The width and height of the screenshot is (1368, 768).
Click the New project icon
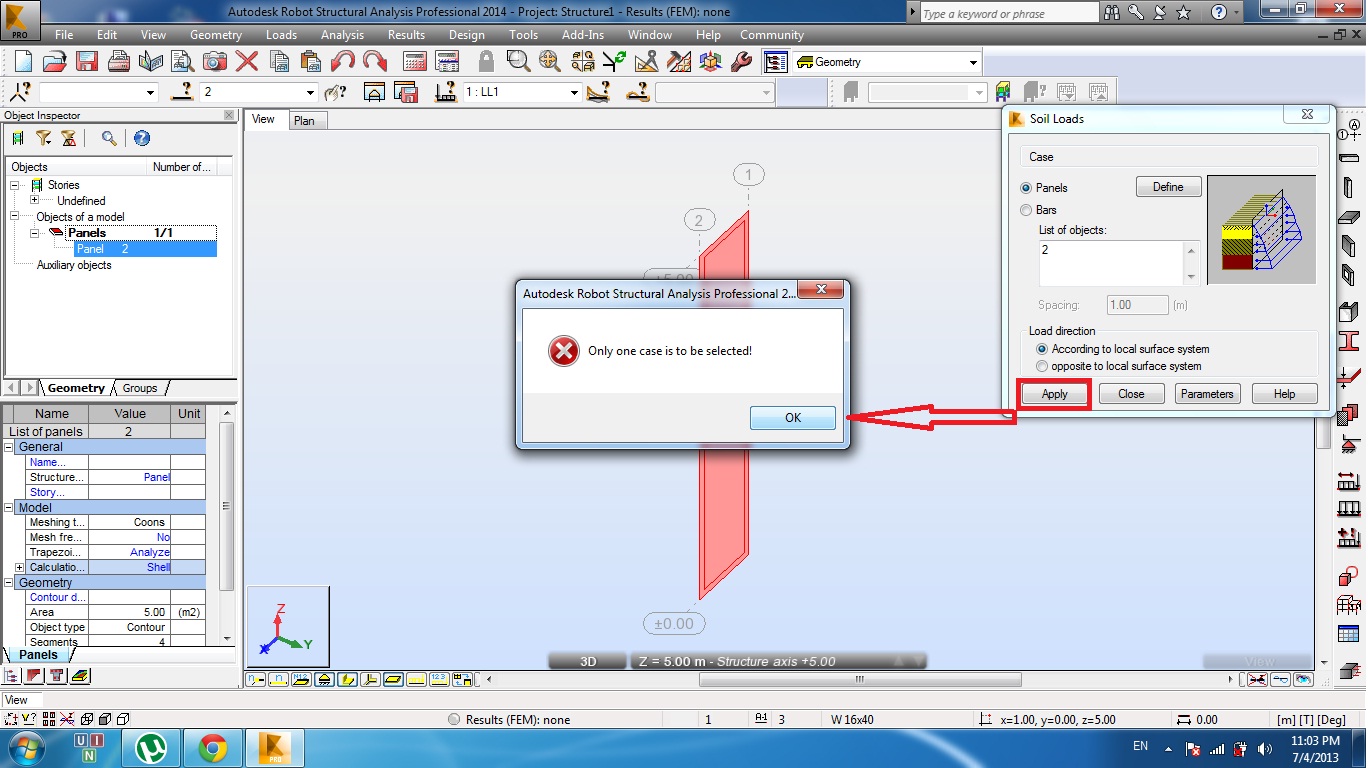22,61
